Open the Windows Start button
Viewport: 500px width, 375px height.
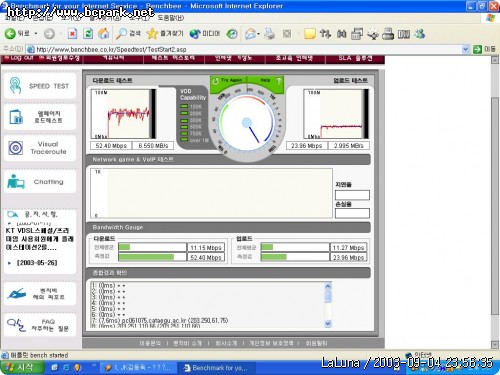(x=21, y=368)
